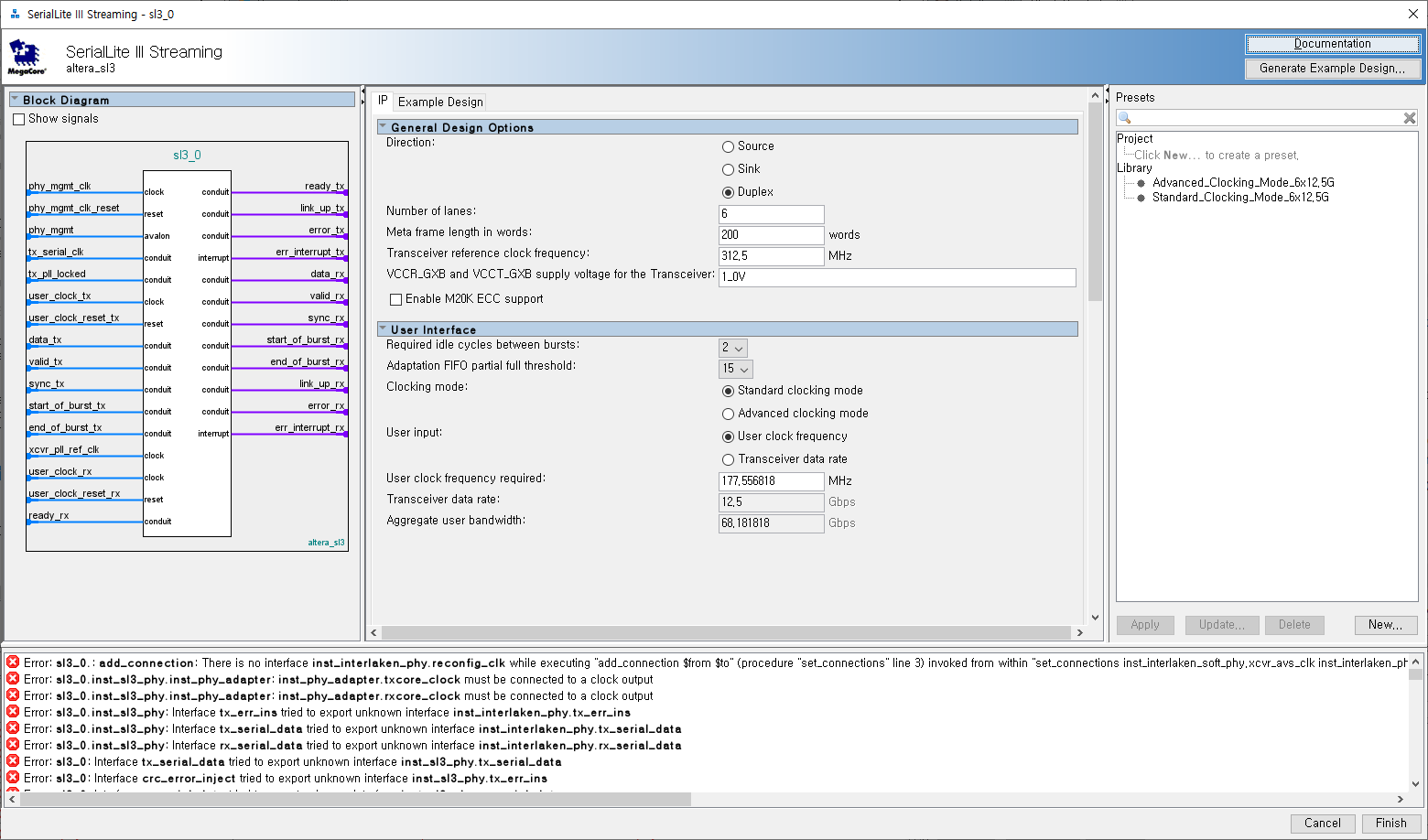Screen dimensions: 1428x840
Task: Click the Transceiver data rate value 12.5
Action: pyautogui.click(x=772, y=502)
